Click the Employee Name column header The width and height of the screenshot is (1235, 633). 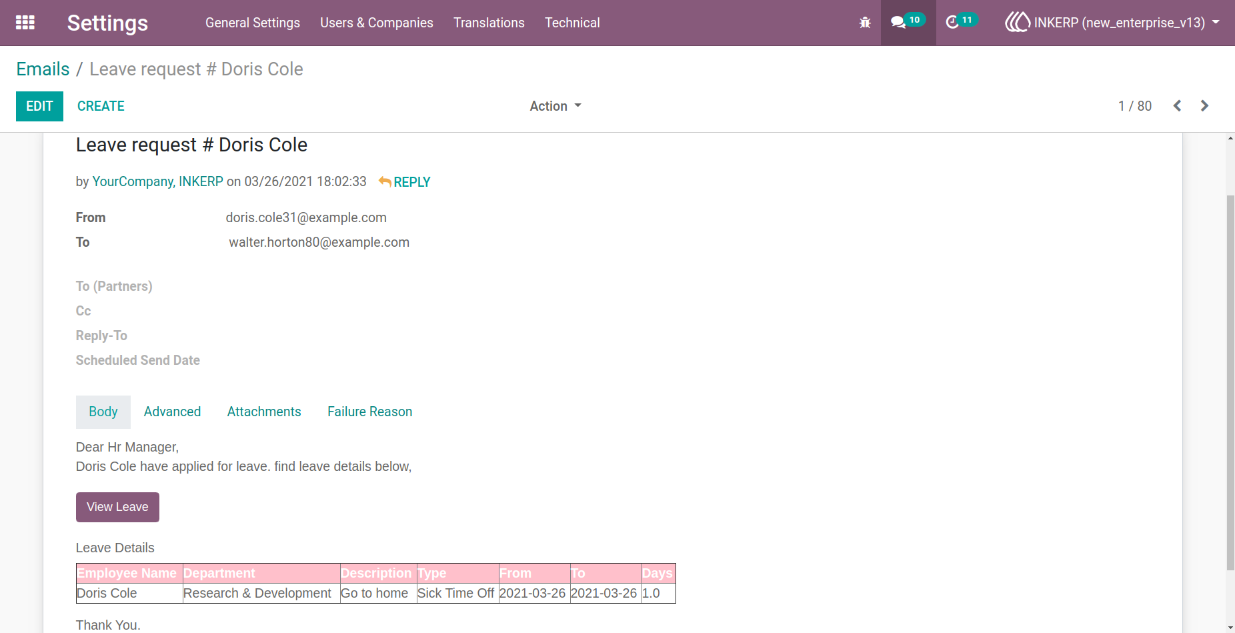click(x=127, y=573)
